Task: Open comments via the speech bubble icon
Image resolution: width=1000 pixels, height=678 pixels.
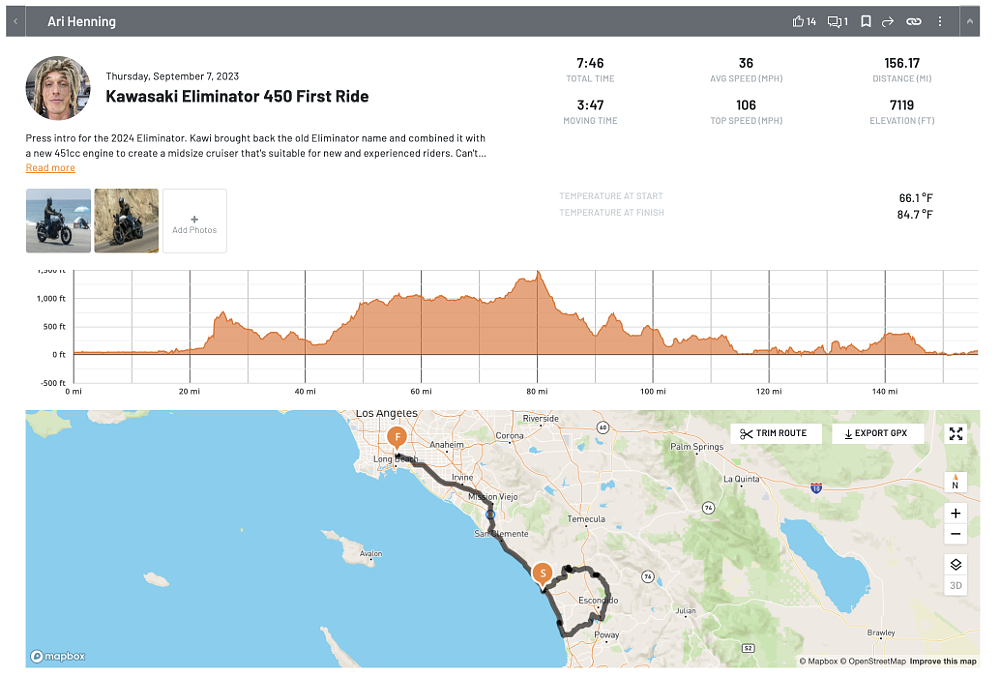Action: [x=833, y=21]
